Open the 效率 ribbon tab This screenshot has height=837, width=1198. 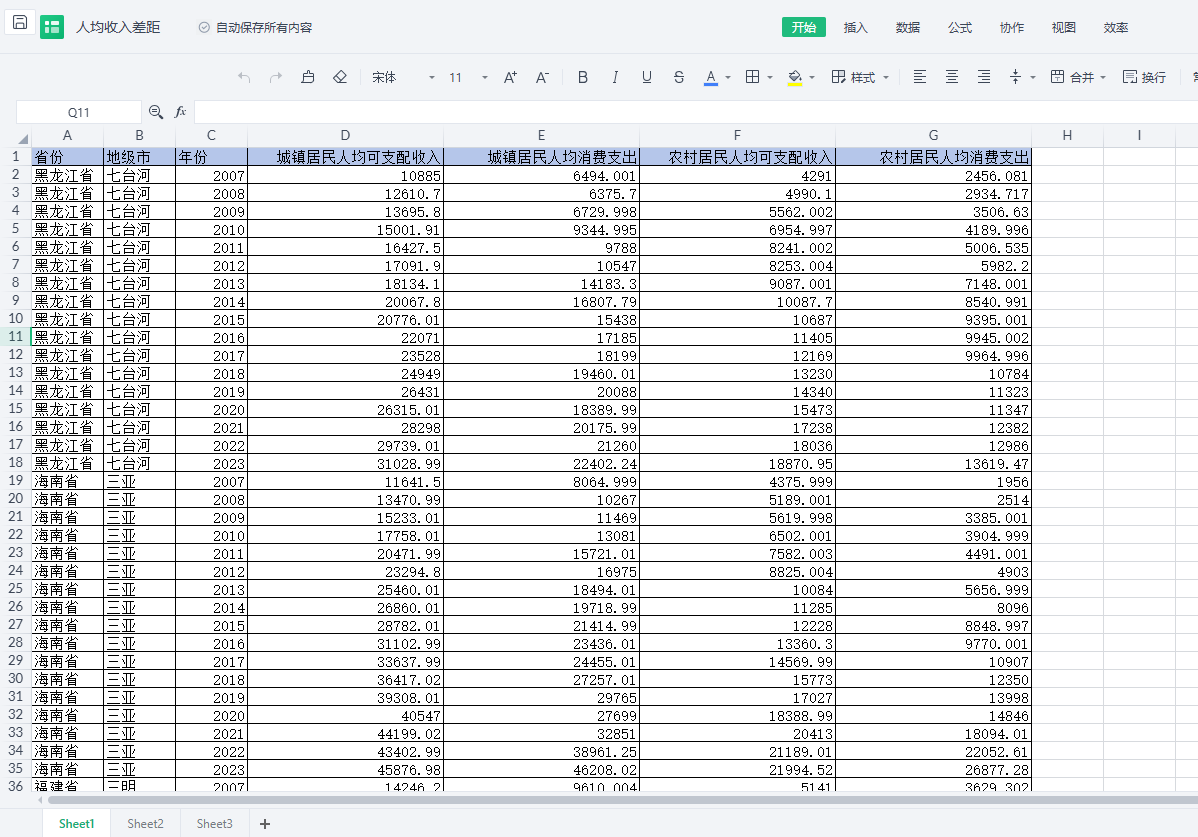coord(1115,27)
